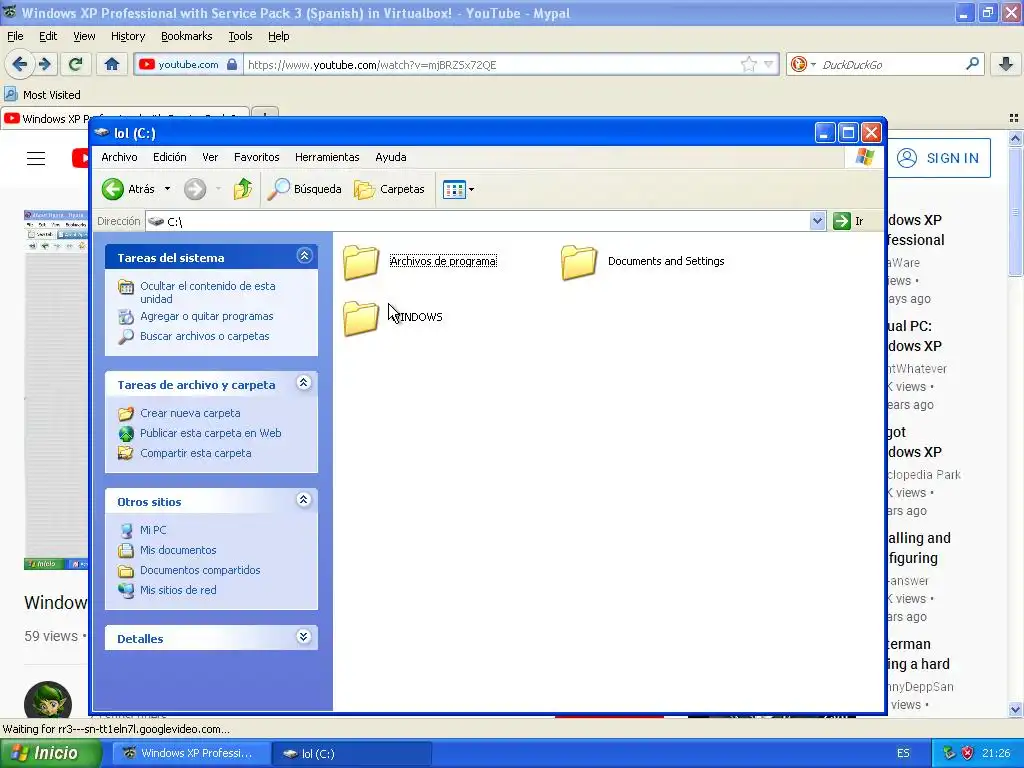1024x768 pixels.
Task: Select Archivos de programa folder icon
Action: click(x=361, y=262)
